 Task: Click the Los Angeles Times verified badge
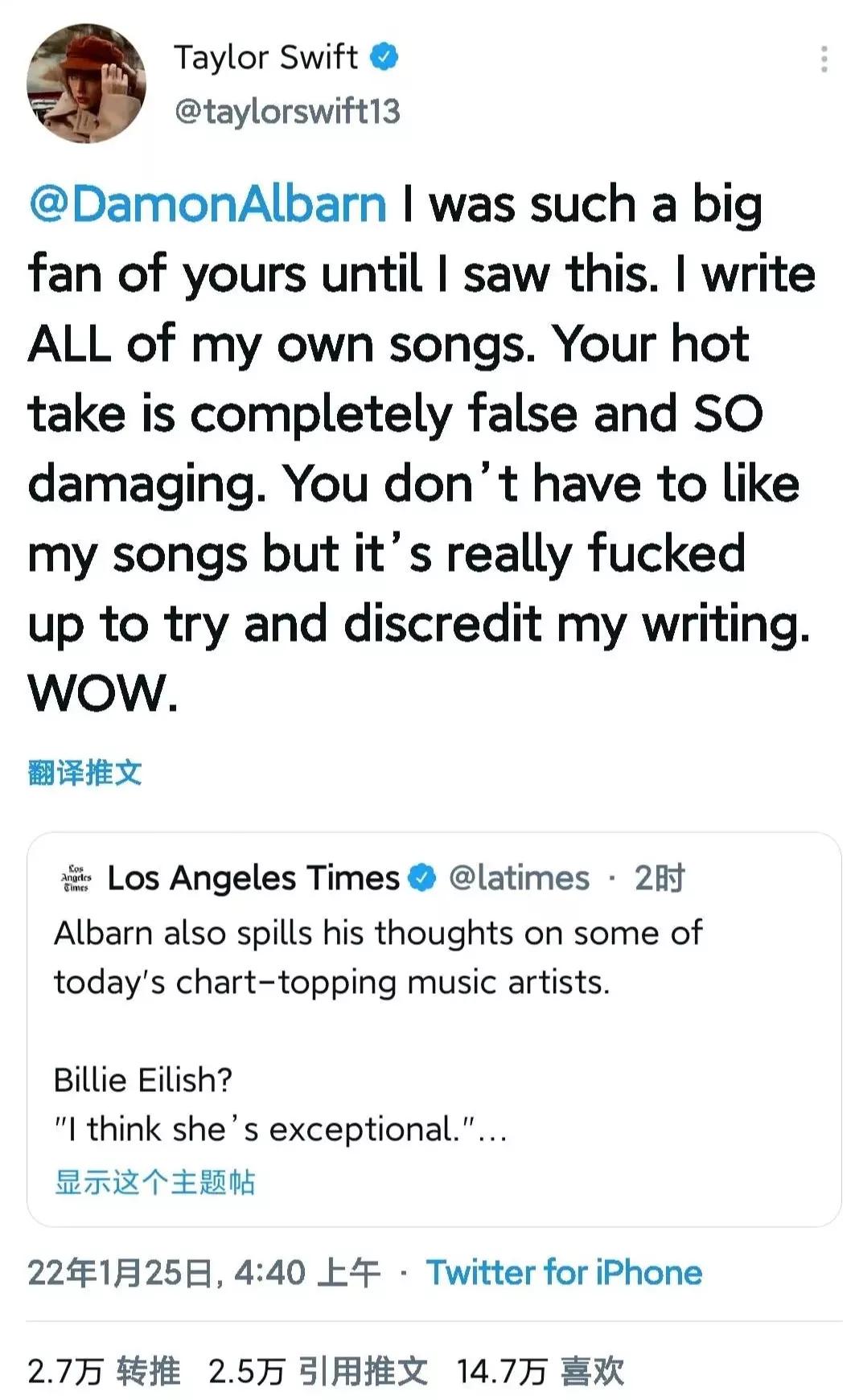click(x=422, y=878)
